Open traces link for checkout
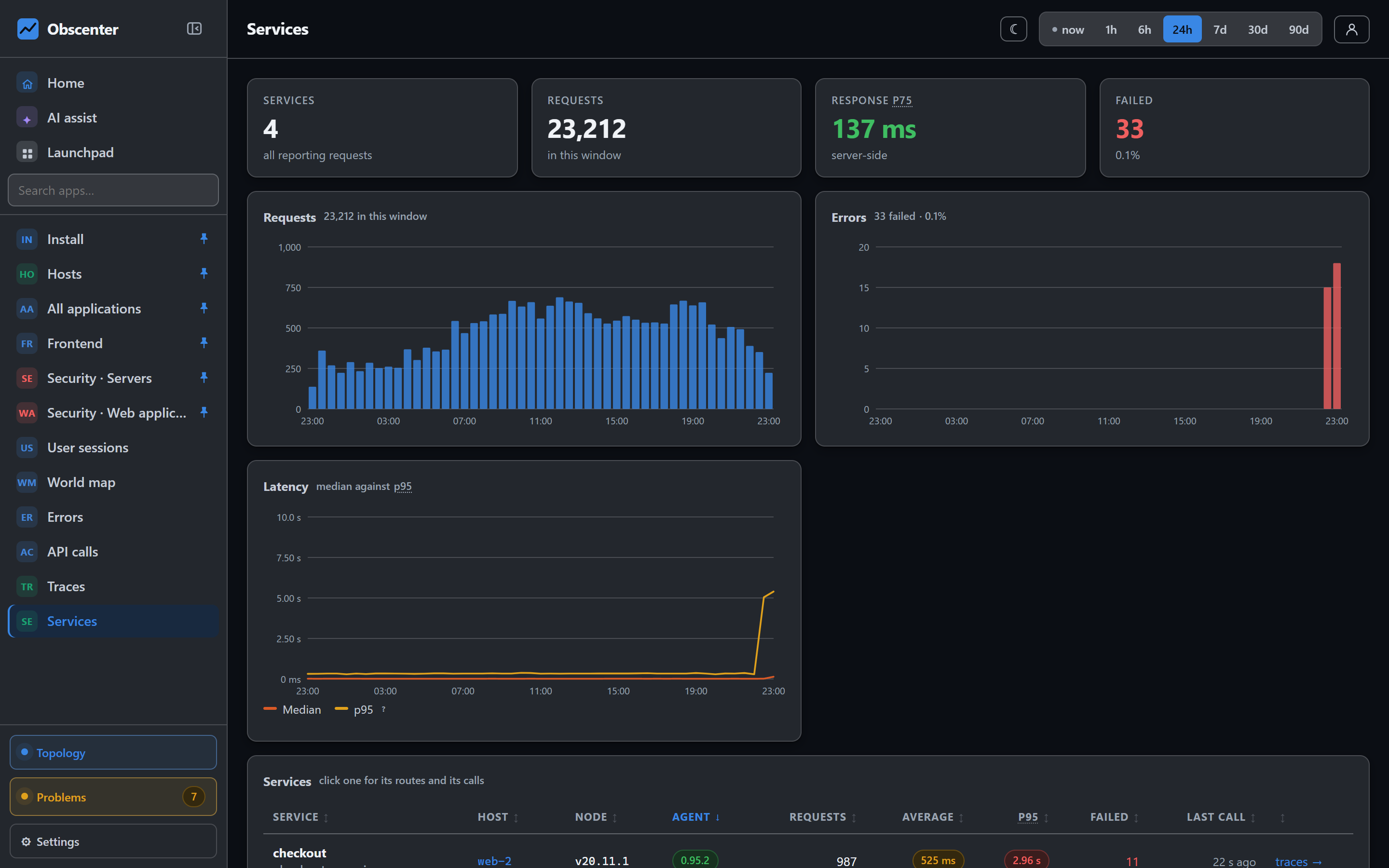This screenshot has height=868, width=1389. [x=1298, y=861]
